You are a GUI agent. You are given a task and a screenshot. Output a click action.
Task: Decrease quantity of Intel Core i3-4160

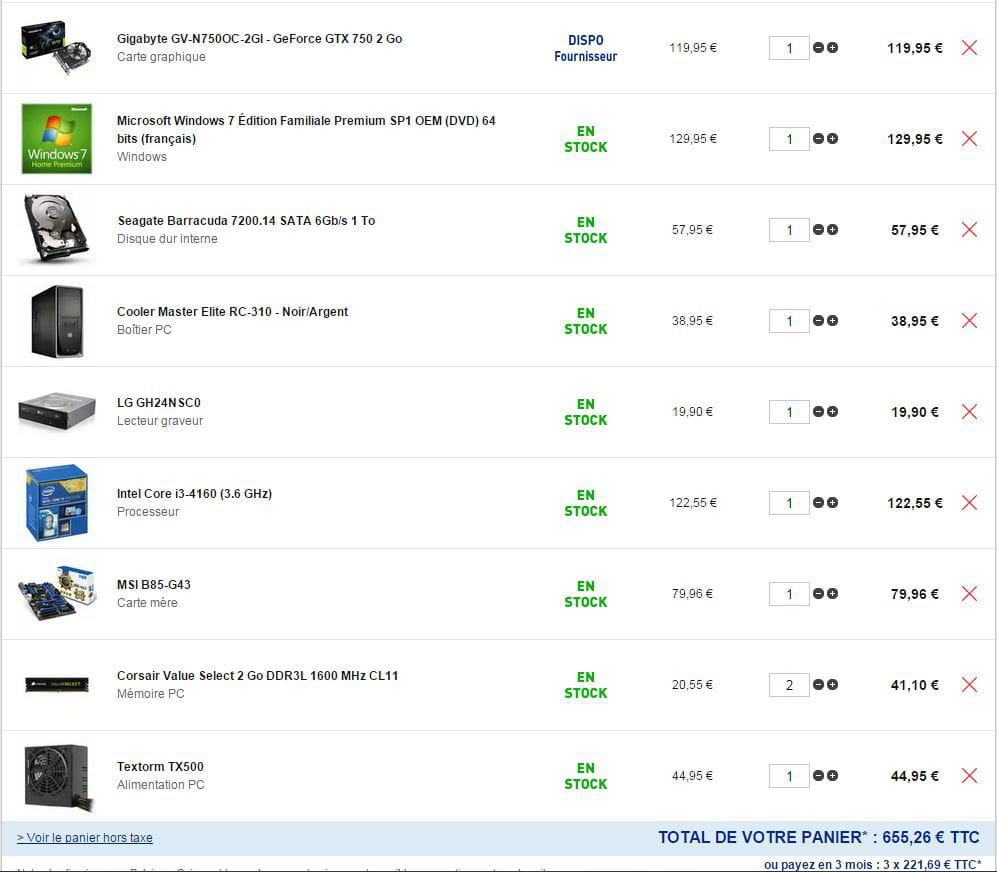click(x=818, y=502)
